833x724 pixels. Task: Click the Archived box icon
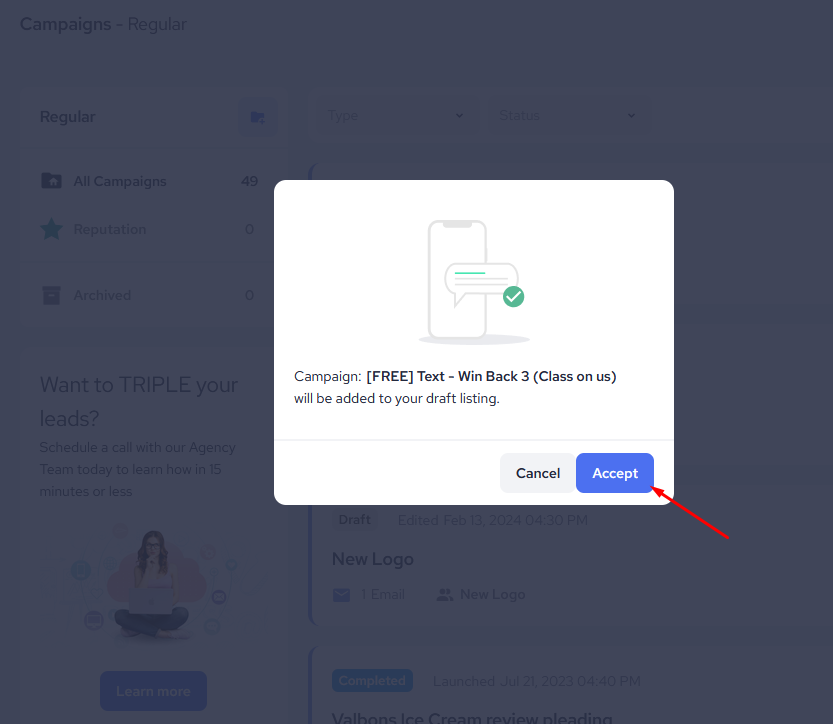tap(52, 295)
